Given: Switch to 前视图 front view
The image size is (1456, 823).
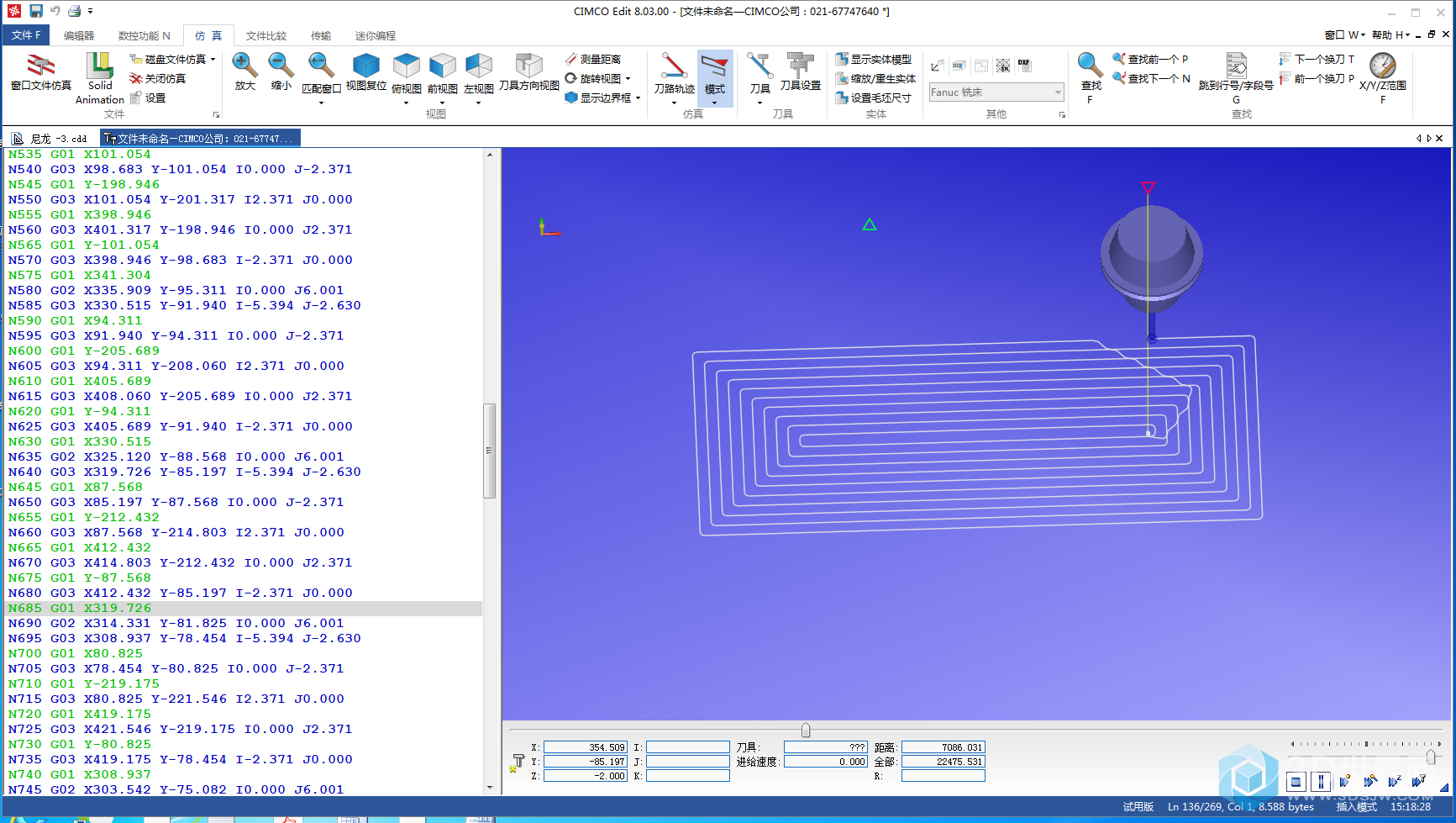Looking at the screenshot, I should pos(443,78).
